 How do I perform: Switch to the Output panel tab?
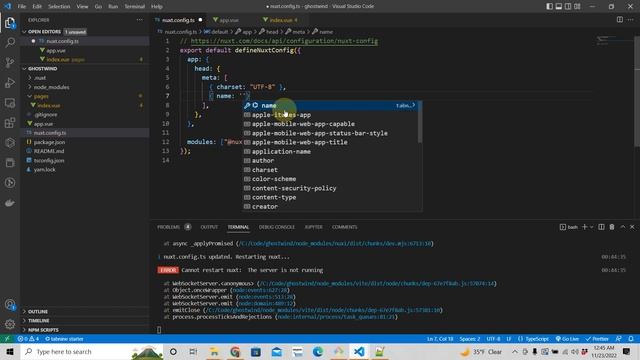click(x=209, y=227)
